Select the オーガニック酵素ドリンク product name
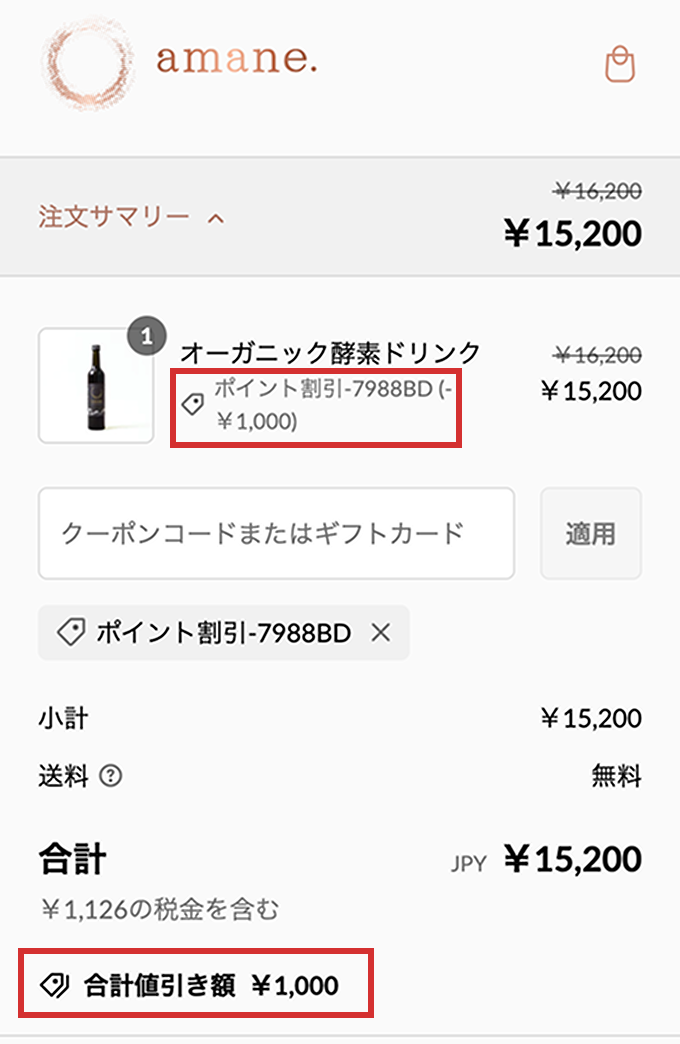680x1044 pixels. 331,353
